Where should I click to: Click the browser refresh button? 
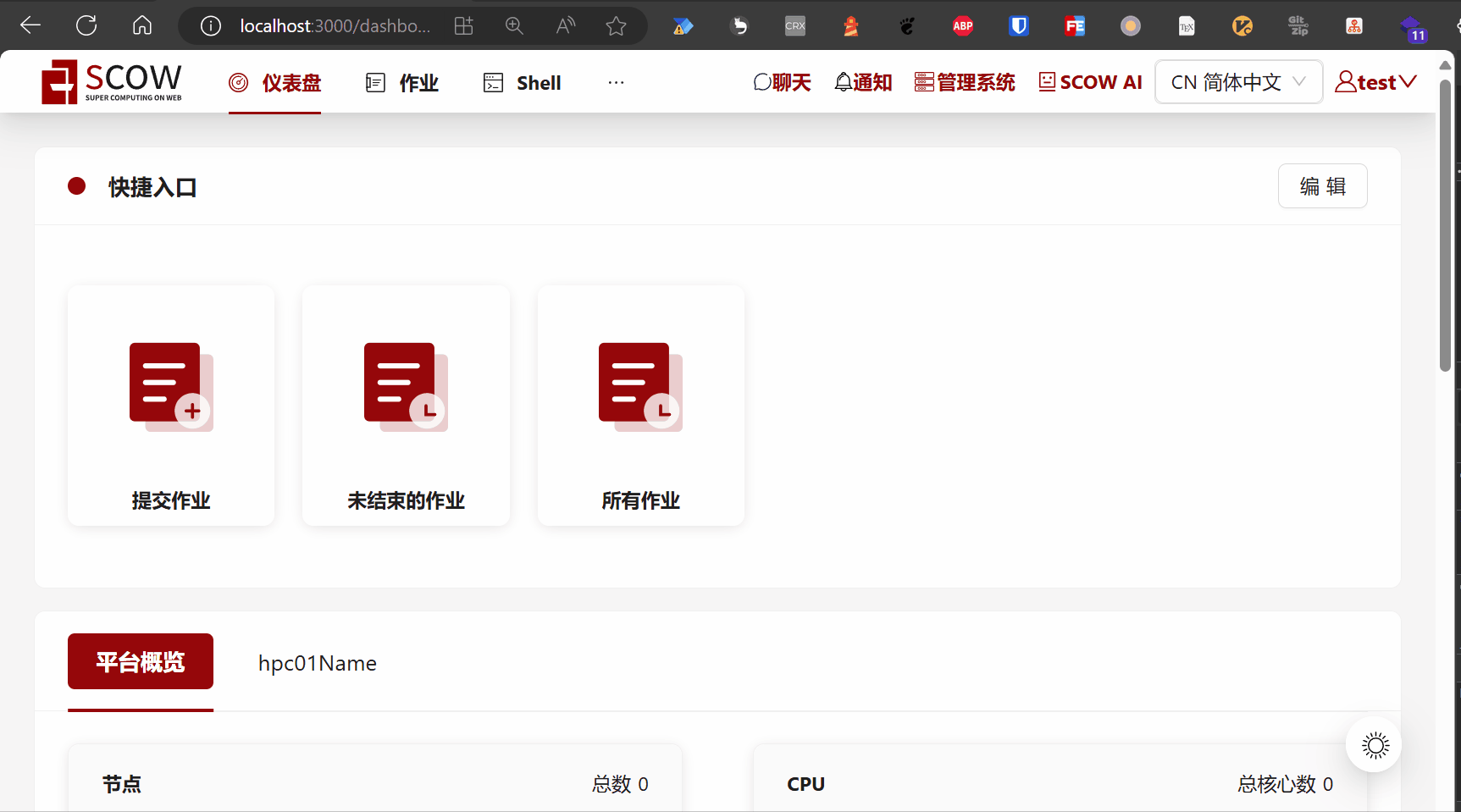point(86,25)
